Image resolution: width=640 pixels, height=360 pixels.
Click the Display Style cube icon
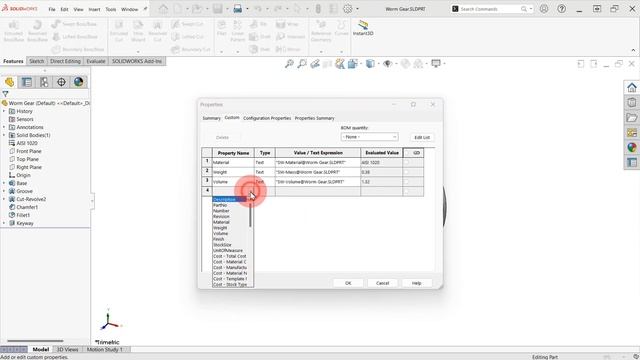click(370, 64)
